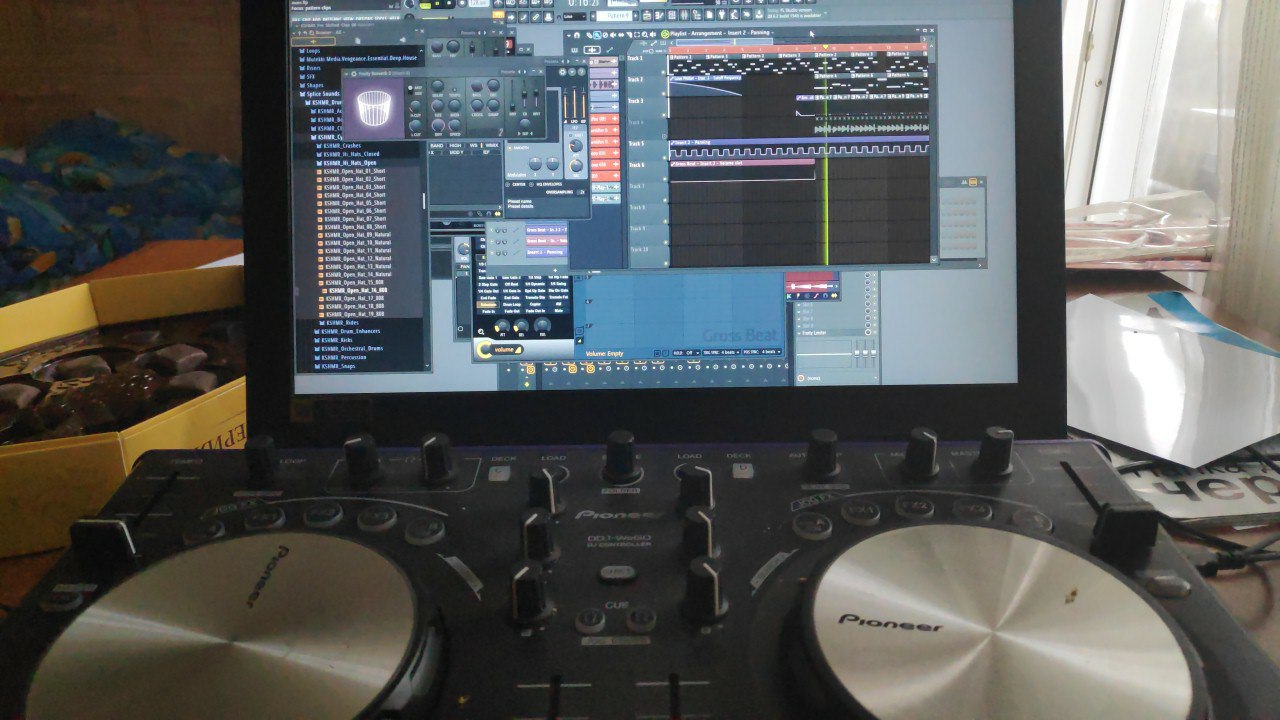This screenshot has width=1280, height=720.
Task: Open Fruity Reeverb 2 Presets menu
Action: pyautogui.click(x=507, y=72)
